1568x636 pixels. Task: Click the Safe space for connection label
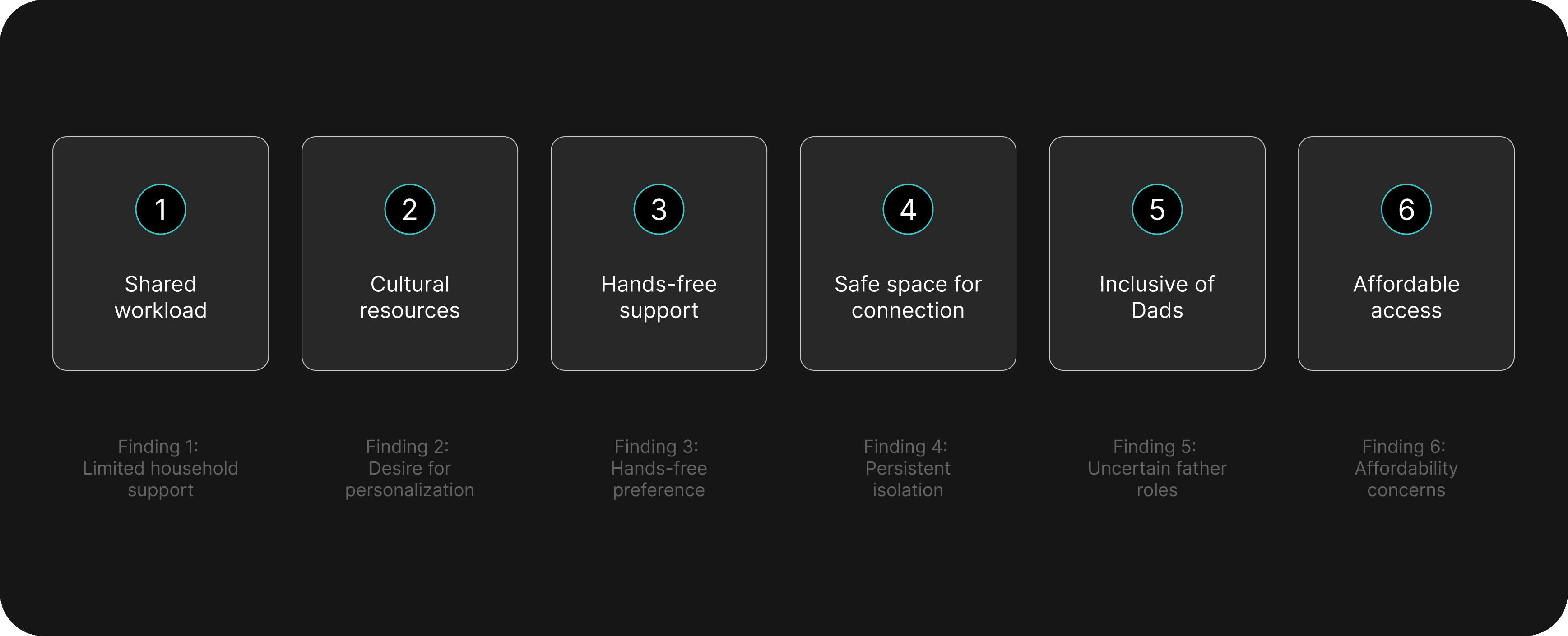point(908,297)
